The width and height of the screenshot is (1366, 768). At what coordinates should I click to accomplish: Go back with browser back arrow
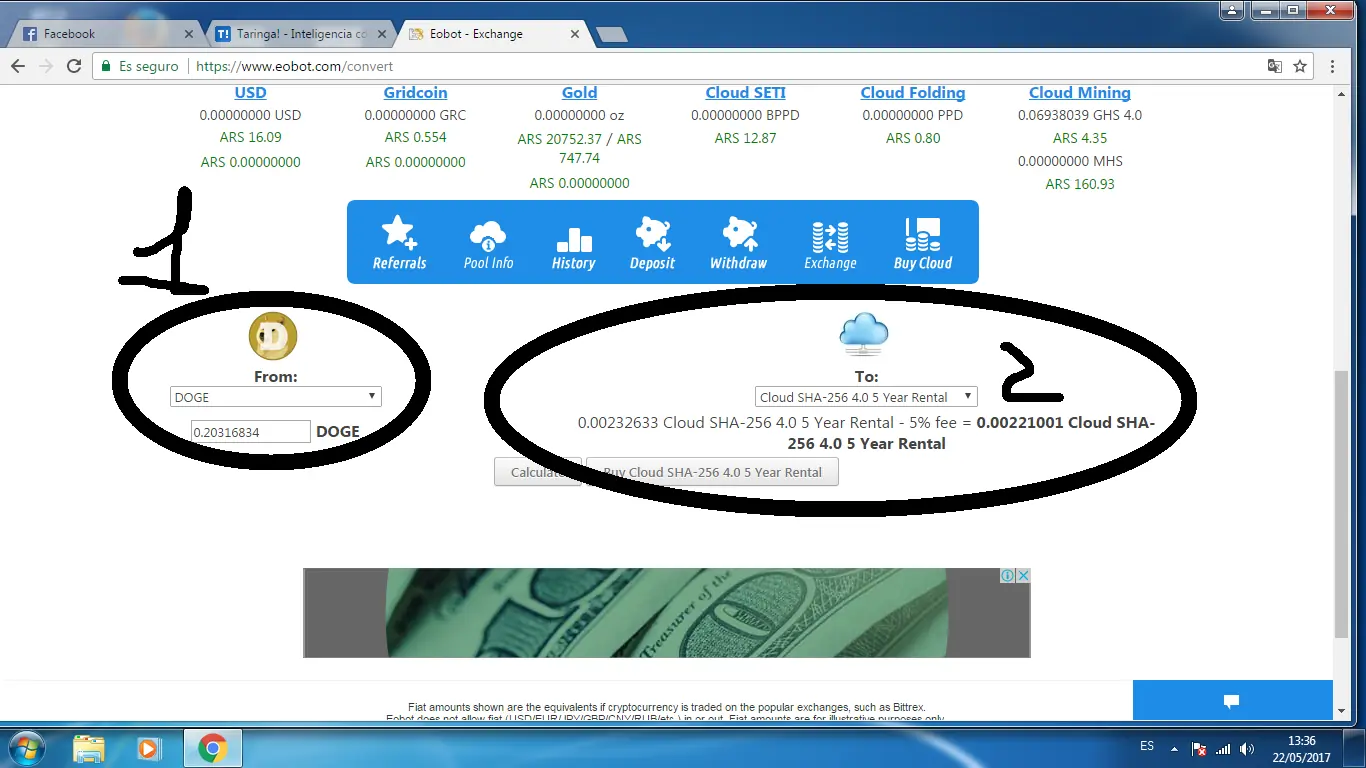click(x=18, y=66)
